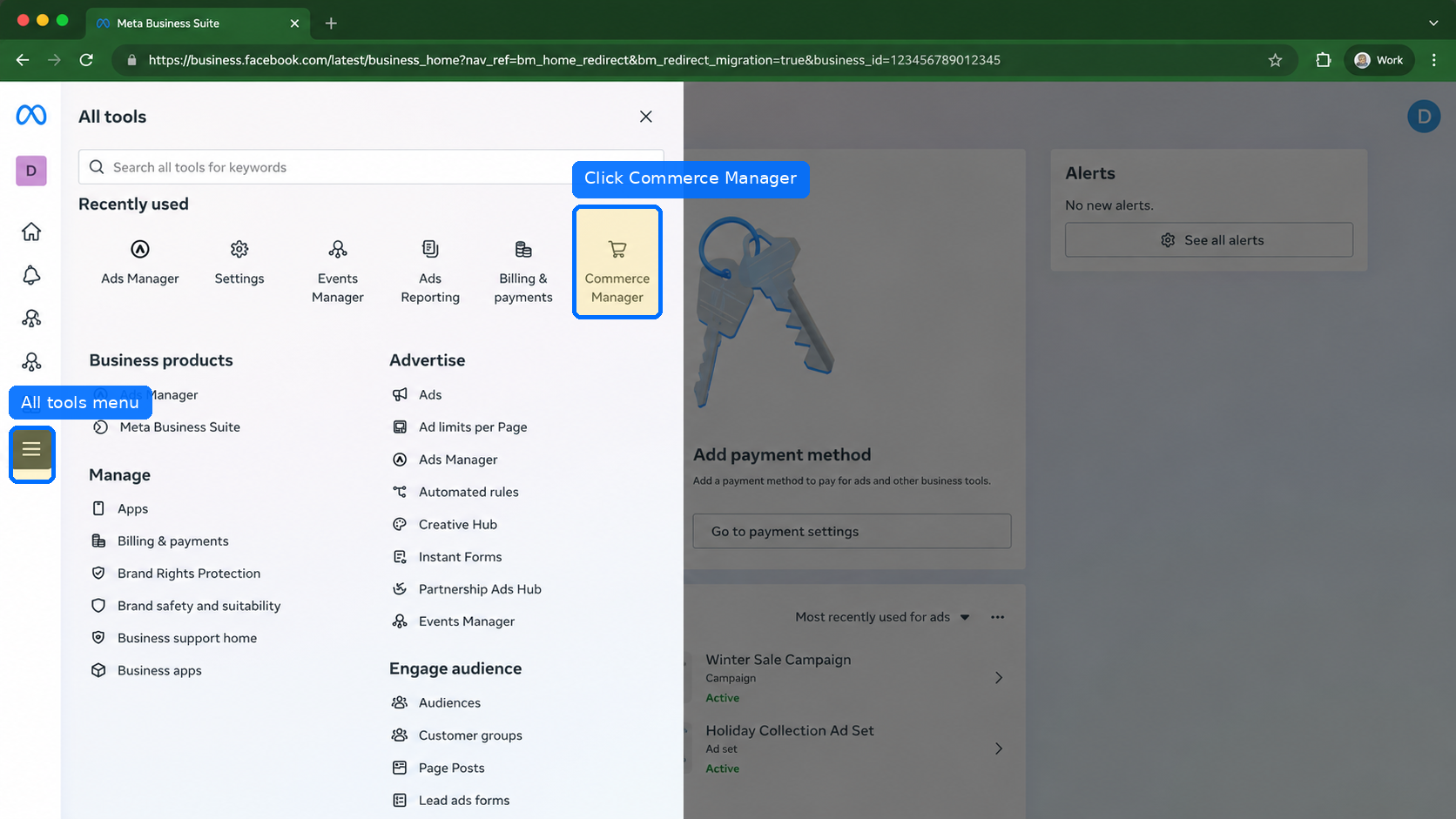Viewport: 1456px width, 819px height.
Task: Click the purple D business account avatar
Action: (x=31, y=171)
